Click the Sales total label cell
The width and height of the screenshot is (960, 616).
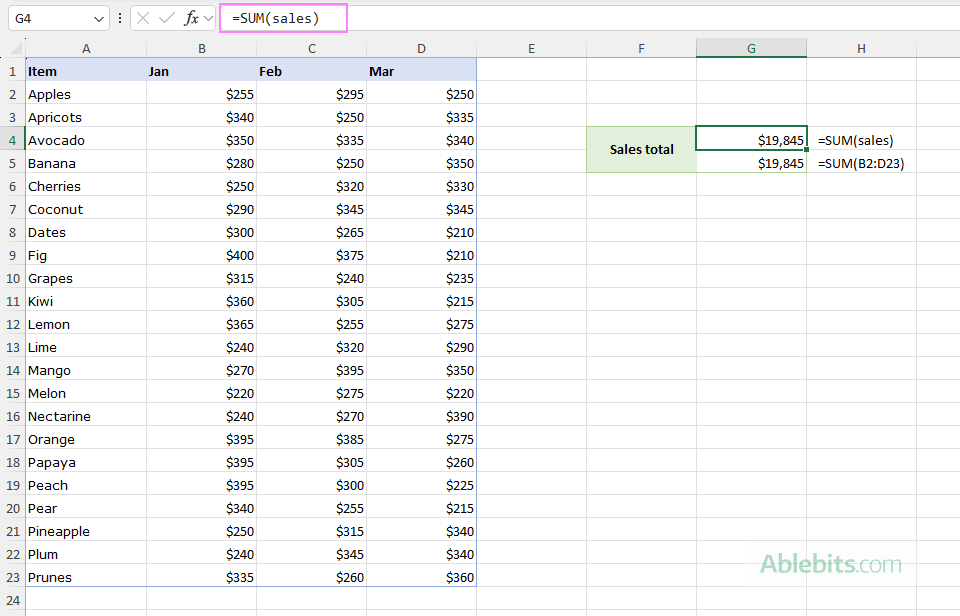[641, 150]
